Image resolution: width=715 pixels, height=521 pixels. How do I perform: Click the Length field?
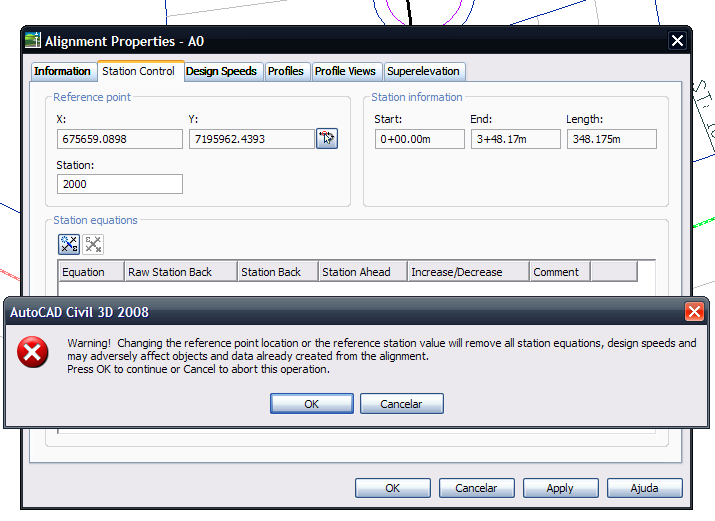612,139
